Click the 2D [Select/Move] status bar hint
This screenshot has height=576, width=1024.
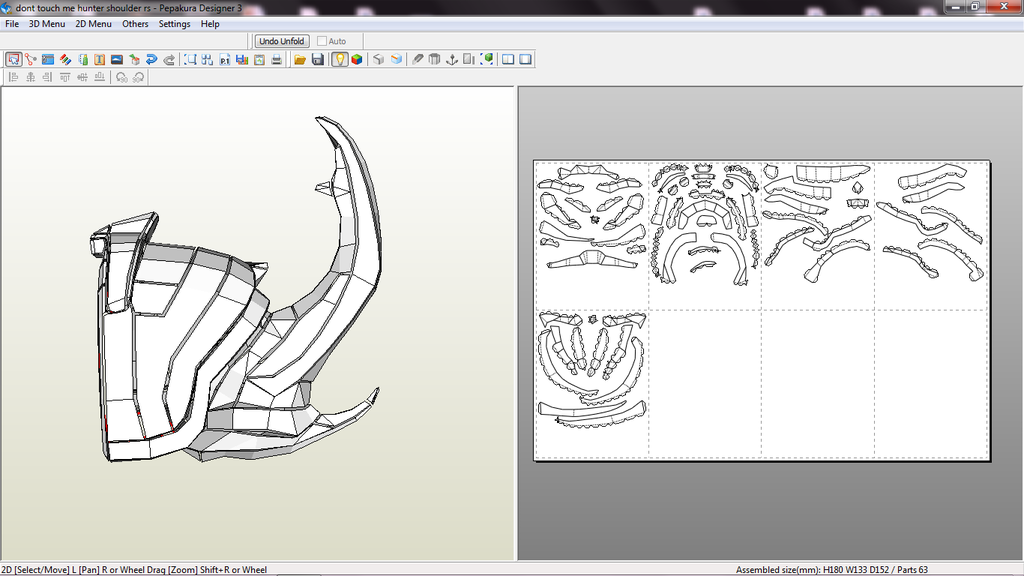pos(134,570)
